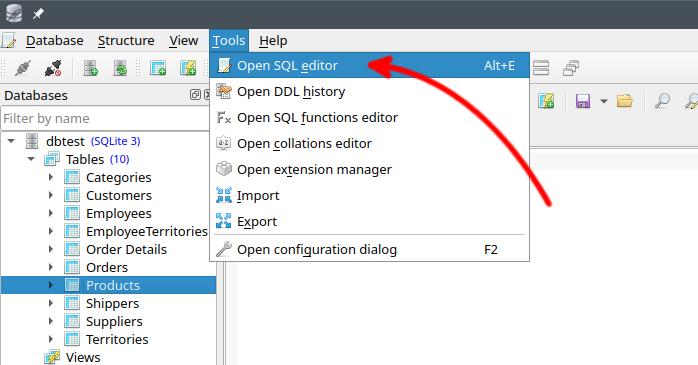This screenshot has height=365, width=698.
Task: Choose Import from Tools menu
Action: (369, 195)
